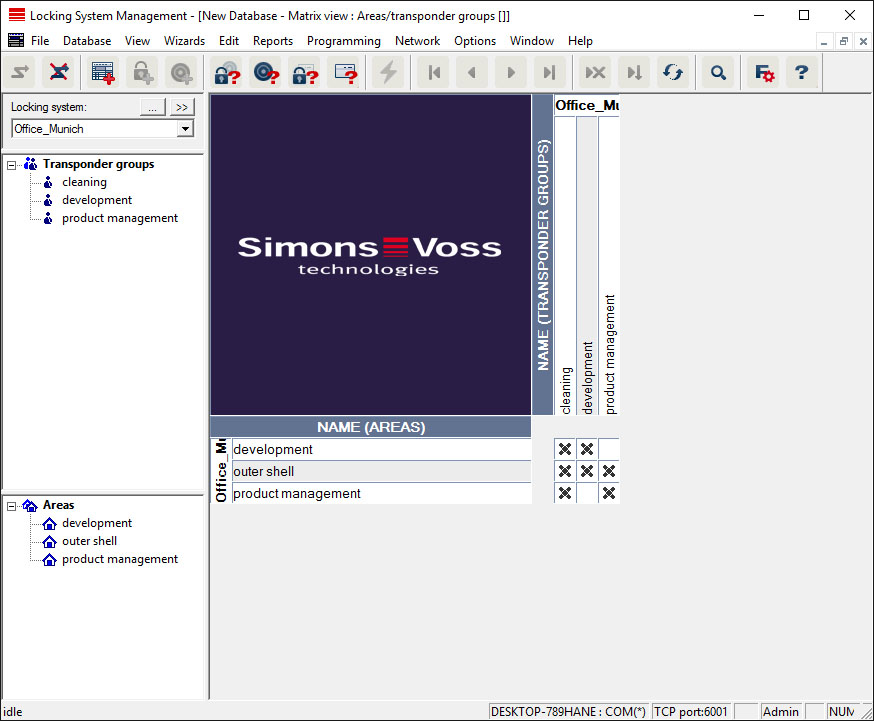
Task: Click the refresh arrows toolbar icon
Action: click(673, 72)
